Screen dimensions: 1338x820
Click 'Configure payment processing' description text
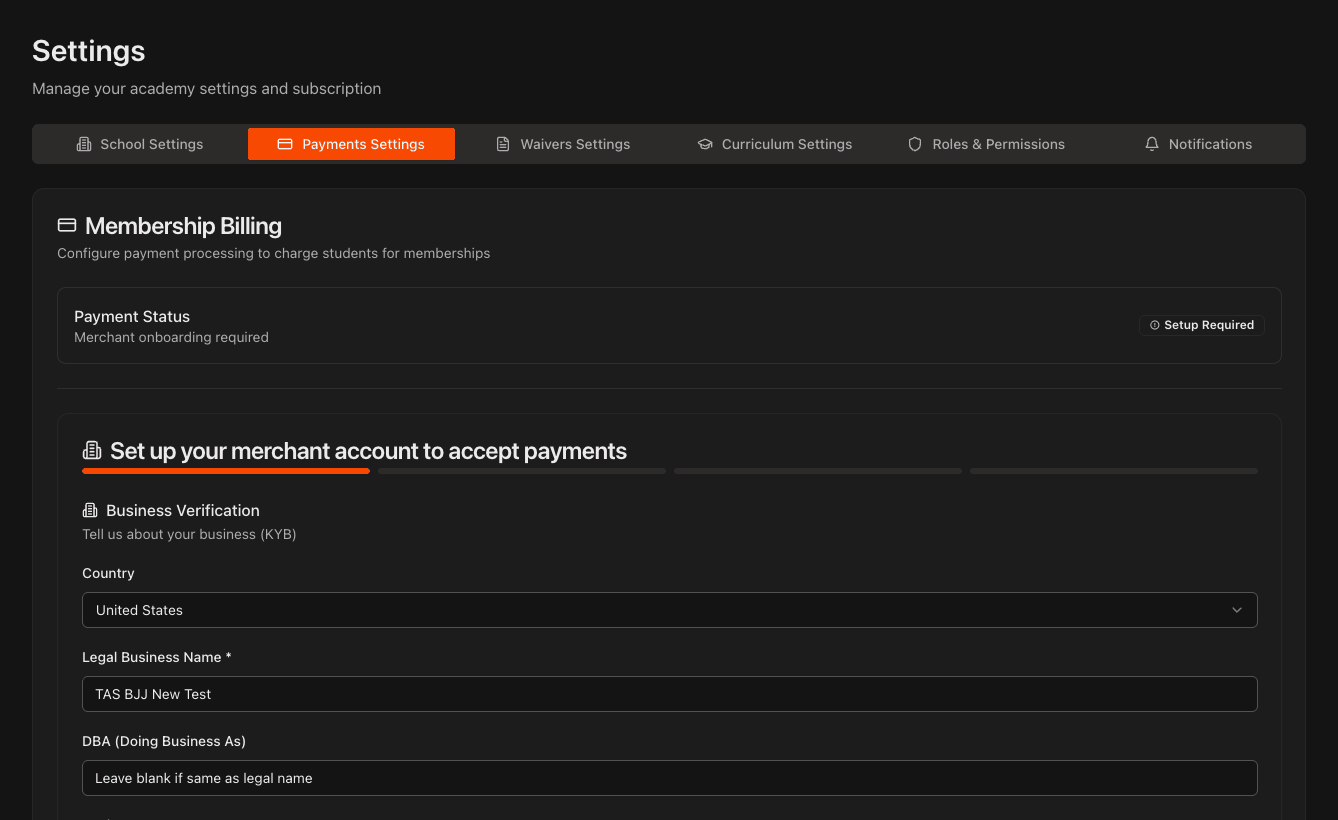[273, 253]
